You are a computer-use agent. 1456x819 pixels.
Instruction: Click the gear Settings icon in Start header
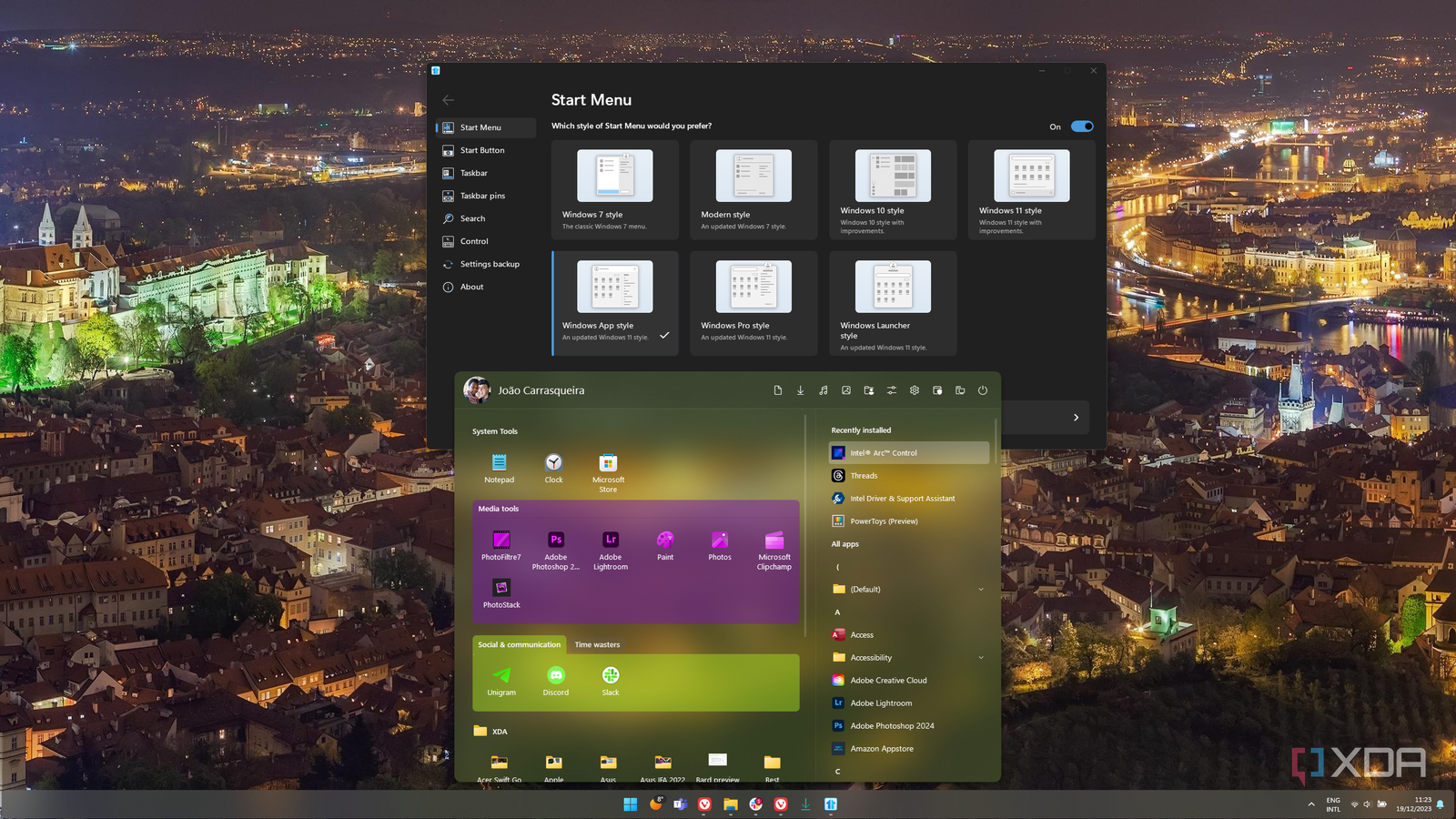914,390
